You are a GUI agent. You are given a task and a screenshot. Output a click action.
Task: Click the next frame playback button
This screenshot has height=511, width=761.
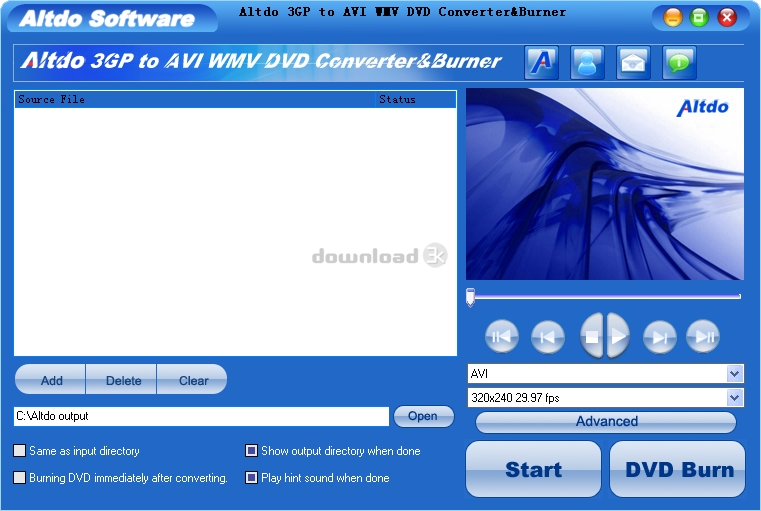pyautogui.click(x=660, y=336)
